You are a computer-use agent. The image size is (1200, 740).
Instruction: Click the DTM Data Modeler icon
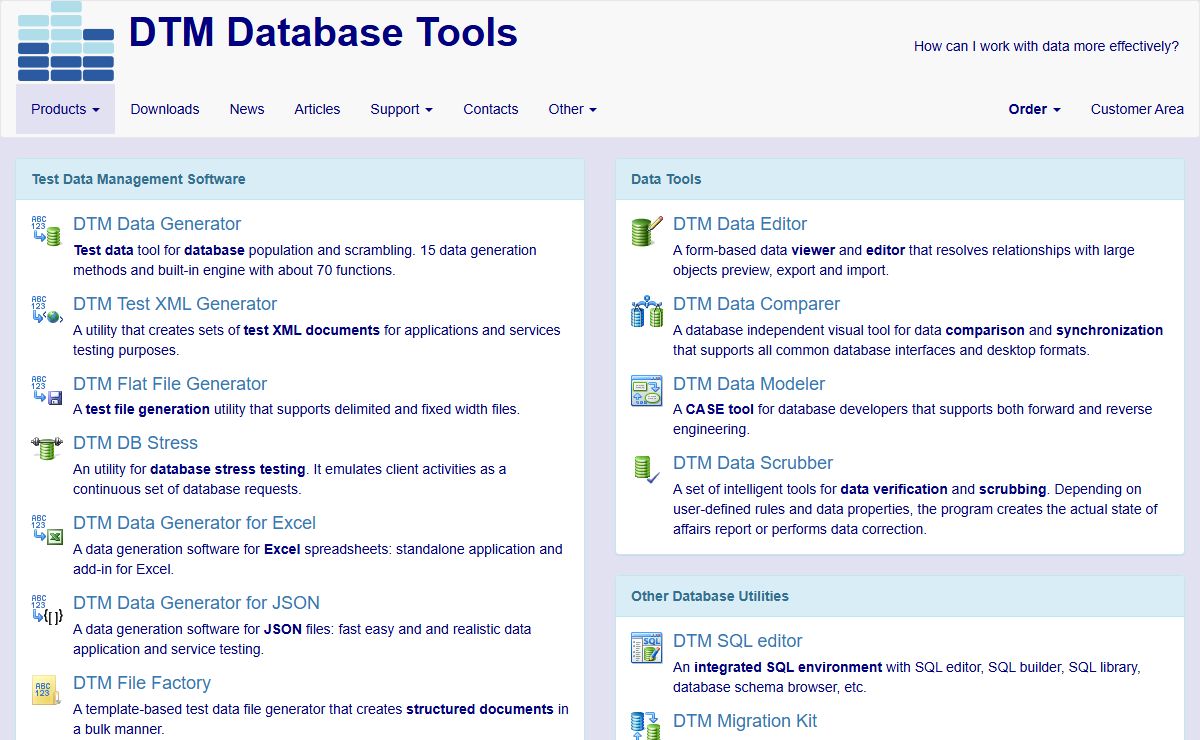[x=646, y=390]
